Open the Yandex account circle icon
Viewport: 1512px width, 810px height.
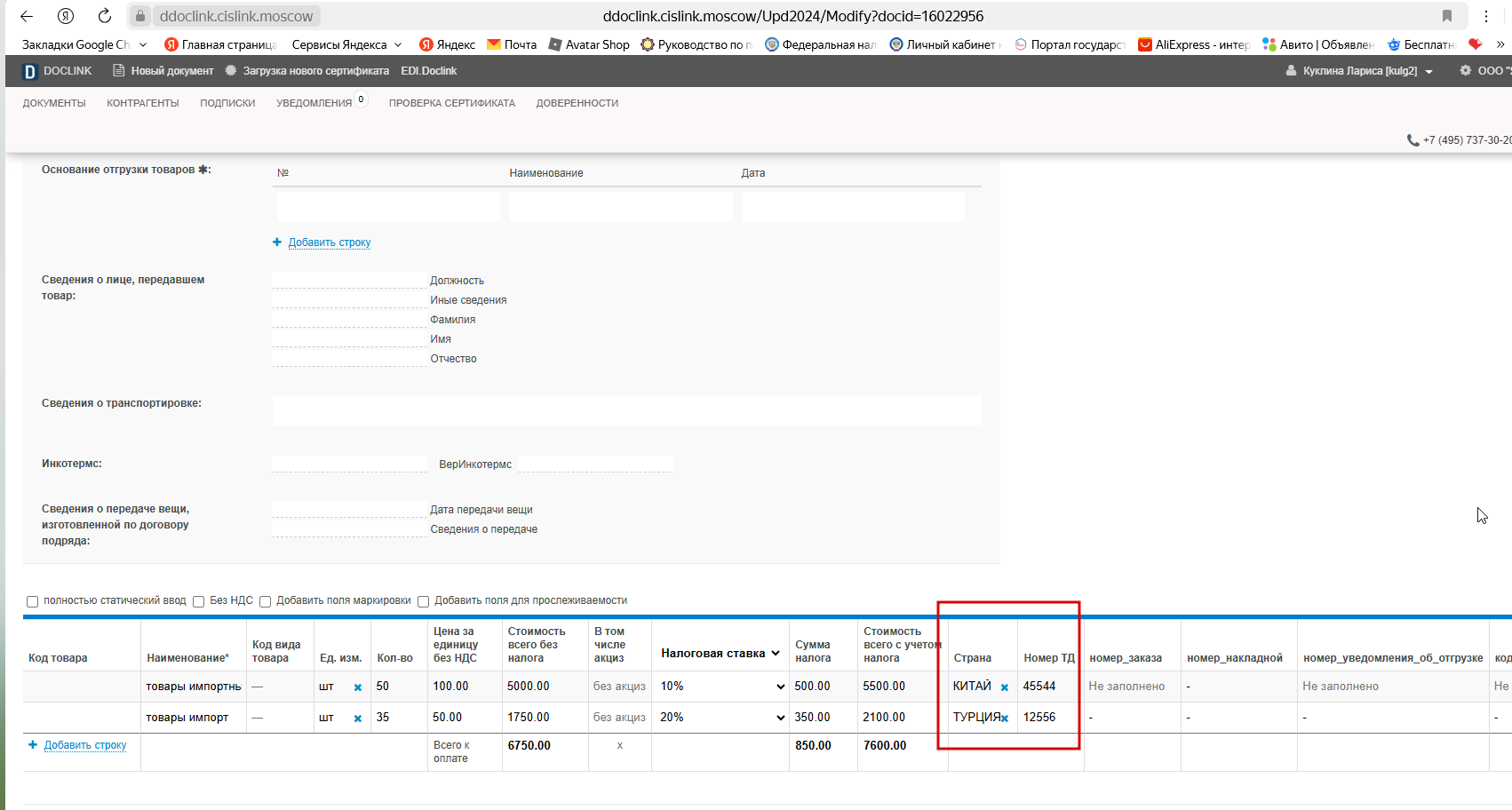pyautogui.click(x=66, y=16)
